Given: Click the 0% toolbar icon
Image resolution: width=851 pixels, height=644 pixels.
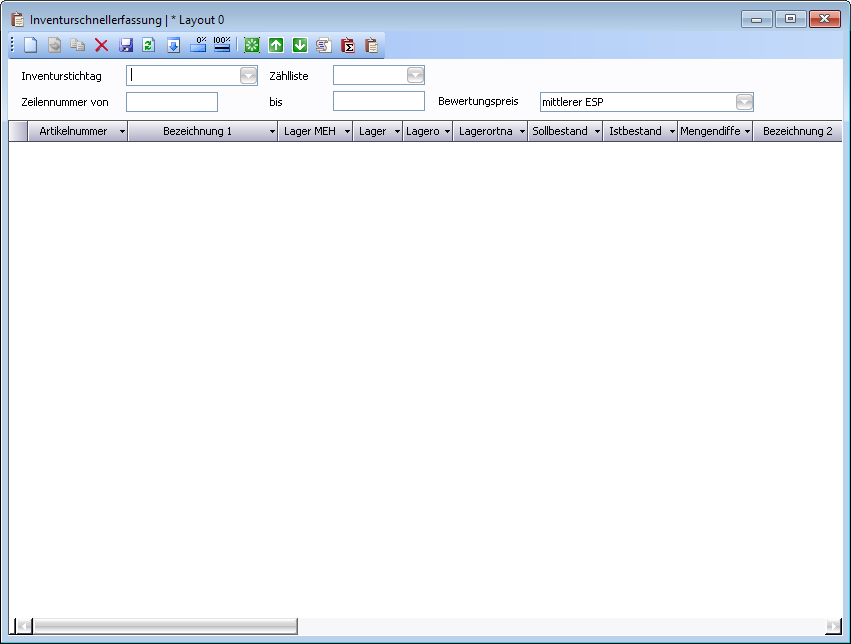Looking at the screenshot, I should 198,45.
